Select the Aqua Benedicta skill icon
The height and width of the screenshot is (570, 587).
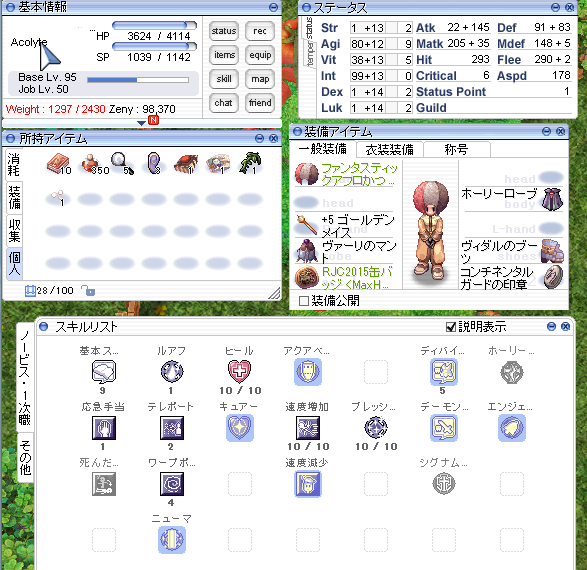coord(308,372)
